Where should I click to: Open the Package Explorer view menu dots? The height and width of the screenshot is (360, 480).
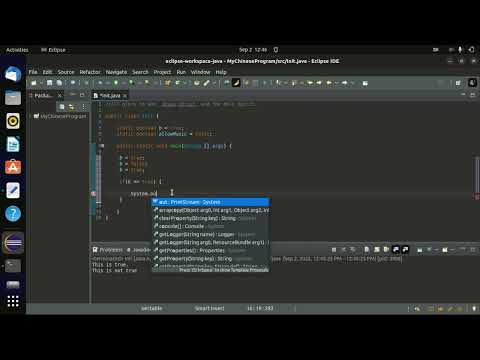83,107
